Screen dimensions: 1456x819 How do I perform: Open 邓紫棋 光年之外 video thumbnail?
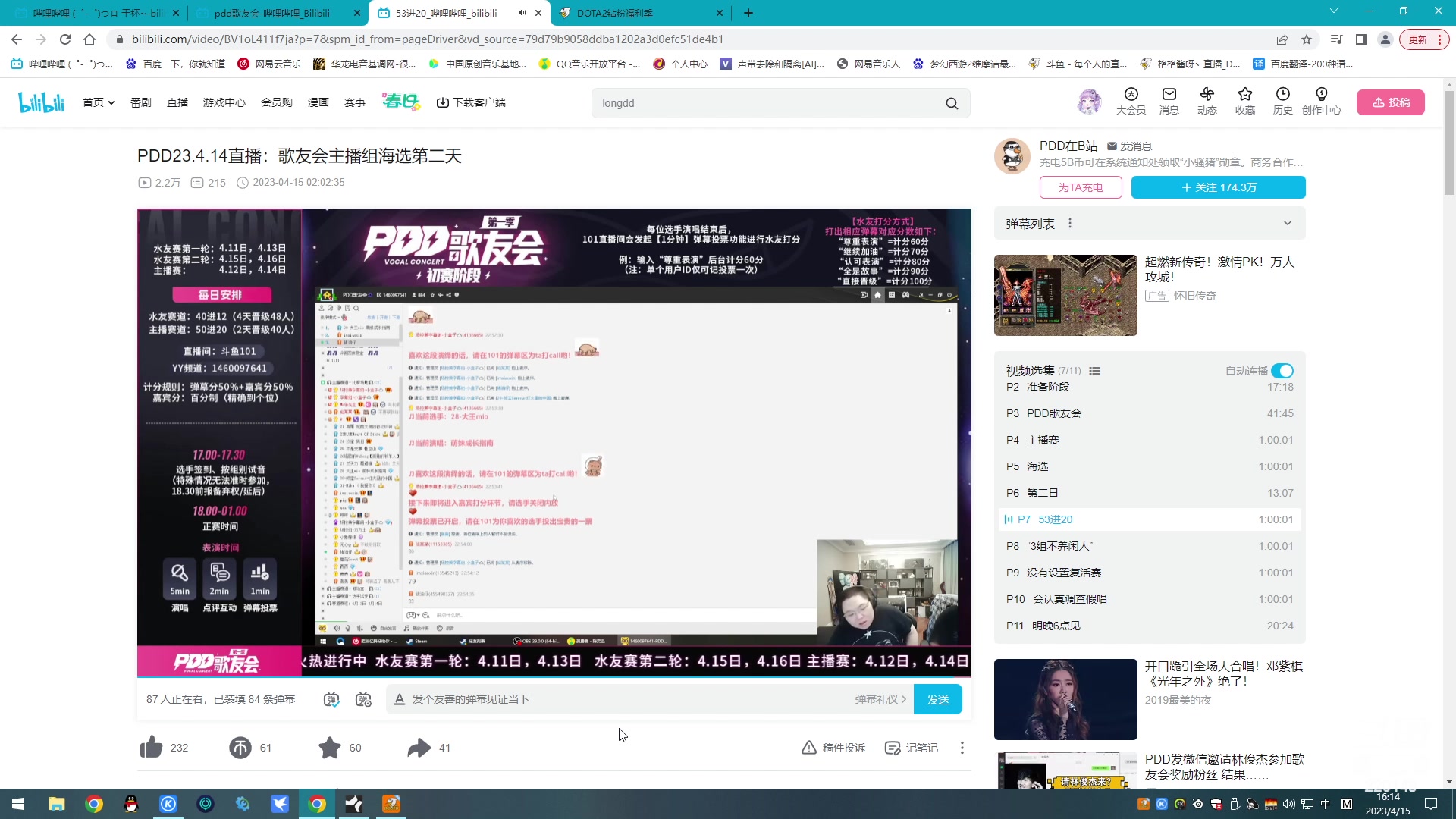(1065, 699)
